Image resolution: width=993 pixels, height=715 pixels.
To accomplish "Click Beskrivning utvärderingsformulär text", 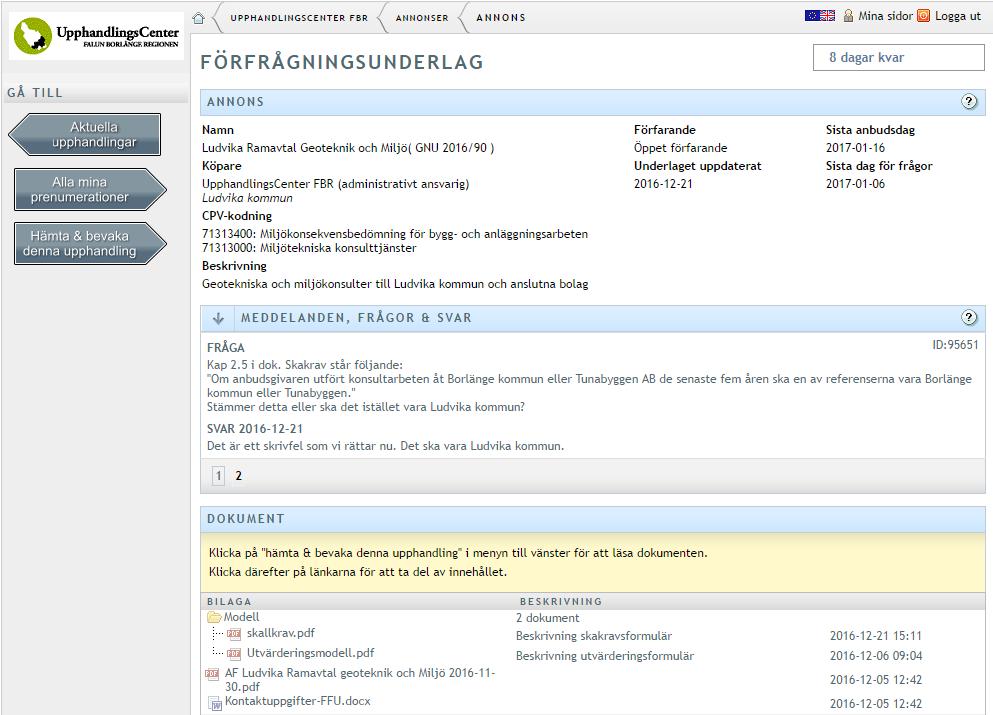I will (605, 656).
